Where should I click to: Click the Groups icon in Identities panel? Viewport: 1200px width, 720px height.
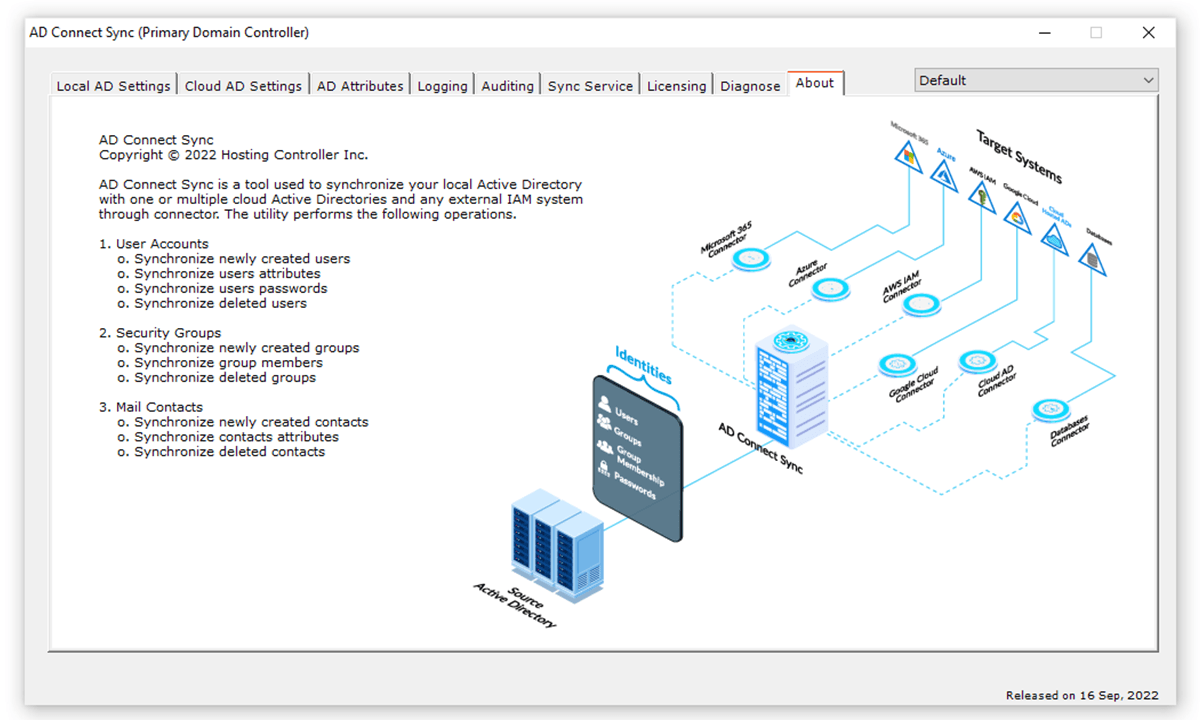click(x=604, y=423)
